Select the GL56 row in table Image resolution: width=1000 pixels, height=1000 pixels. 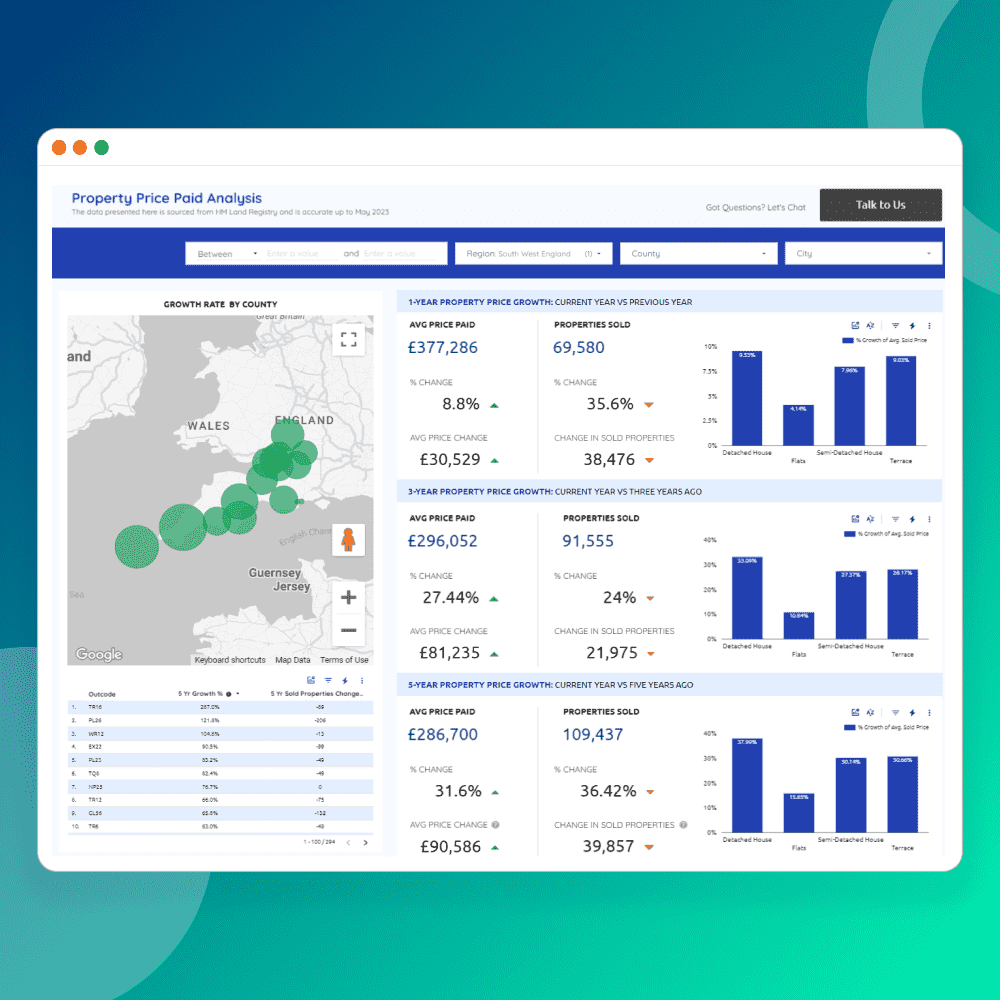tap(221, 812)
